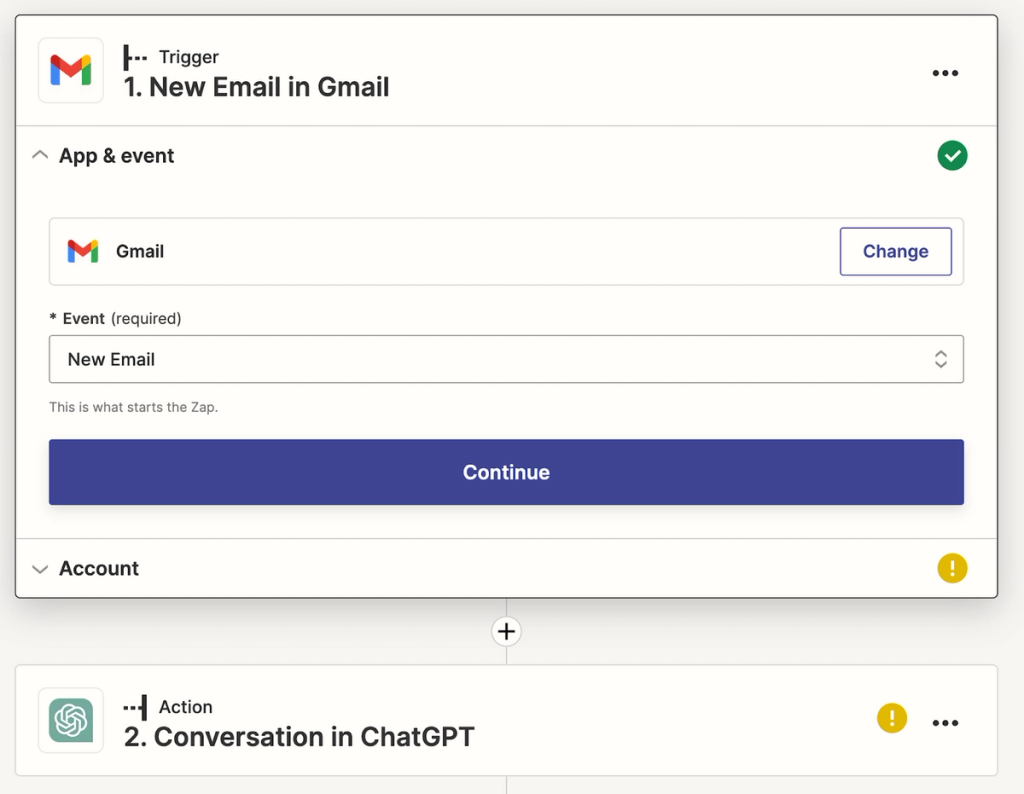The height and width of the screenshot is (794, 1024).
Task: Click the green checkmark beside App & event
Action: (x=952, y=155)
